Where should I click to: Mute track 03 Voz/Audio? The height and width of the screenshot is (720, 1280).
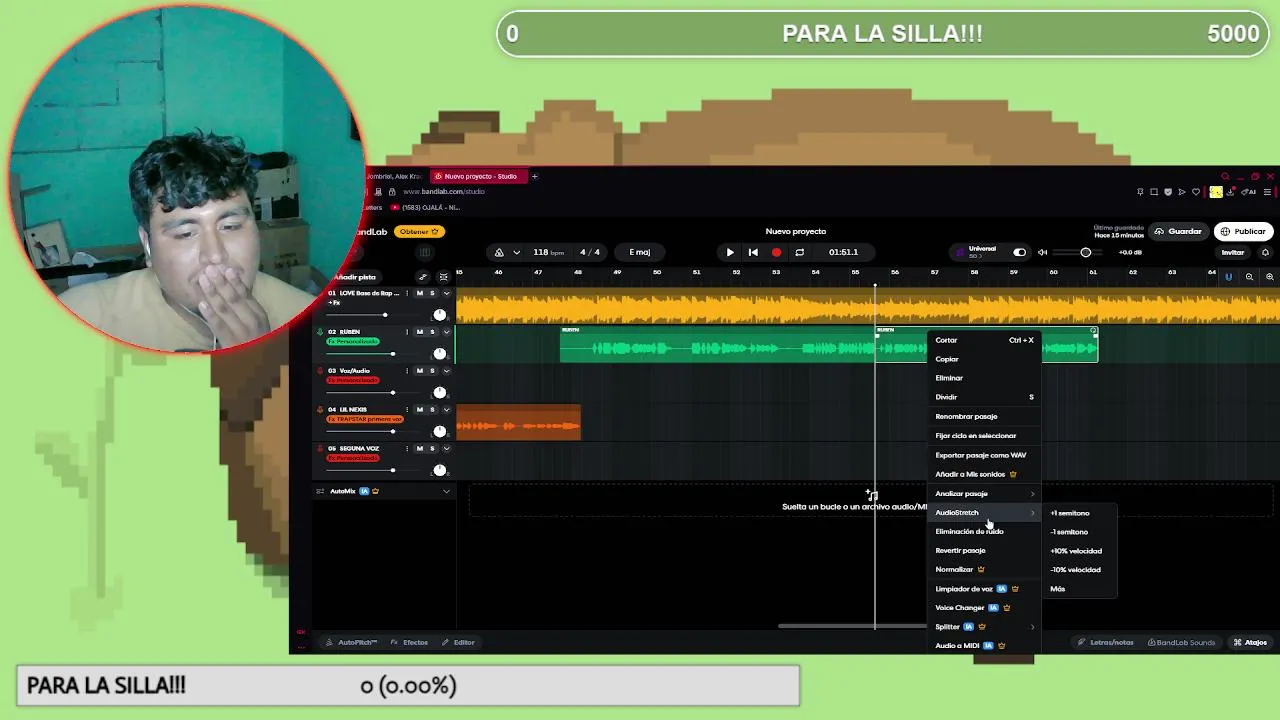pyautogui.click(x=419, y=371)
